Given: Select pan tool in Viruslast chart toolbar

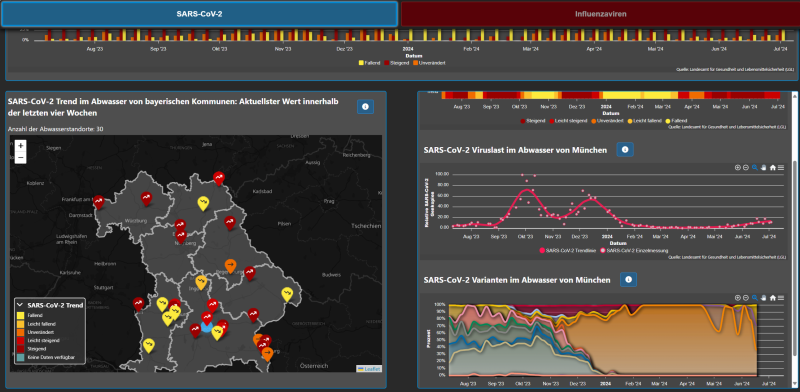Looking at the screenshot, I should 764,167.
